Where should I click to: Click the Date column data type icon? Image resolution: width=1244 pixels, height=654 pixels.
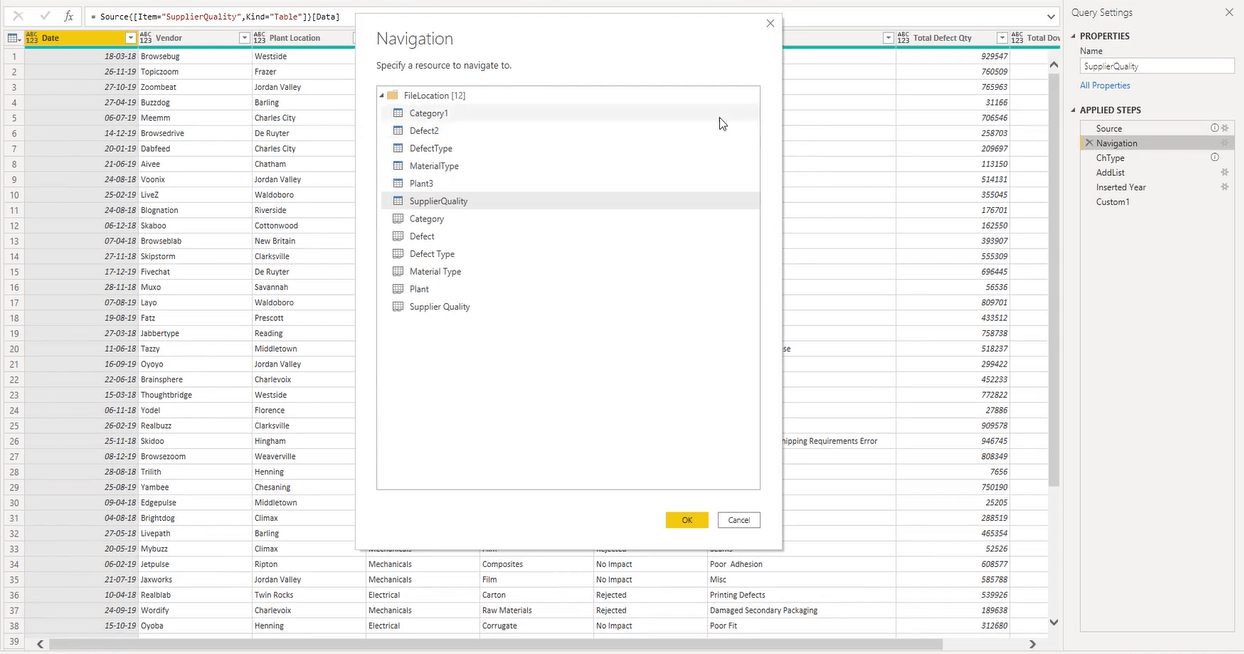[x=32, y=38]
